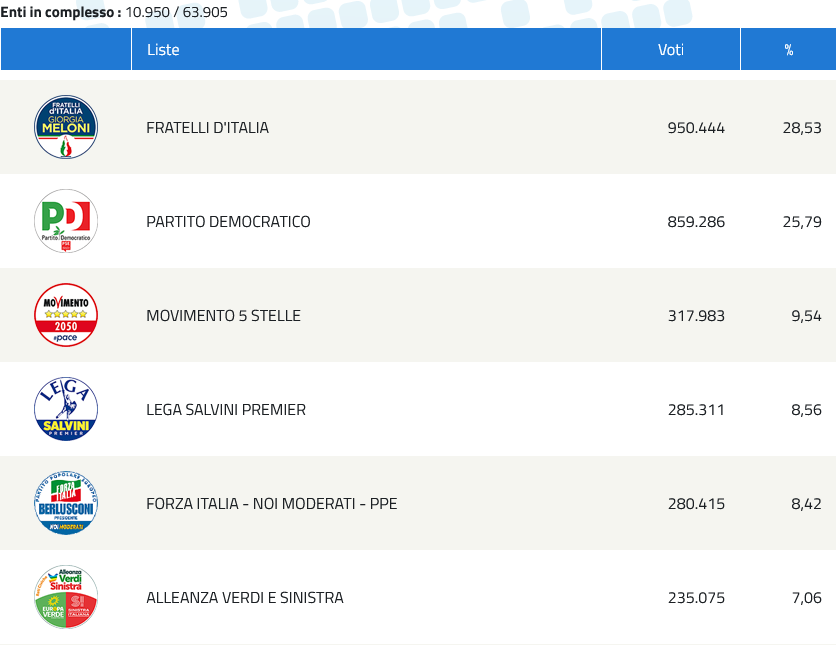Open the PARTITO DEMOCRATICO list name
Viewport: 836px width, 645px height.
click(x=228, y=222)
